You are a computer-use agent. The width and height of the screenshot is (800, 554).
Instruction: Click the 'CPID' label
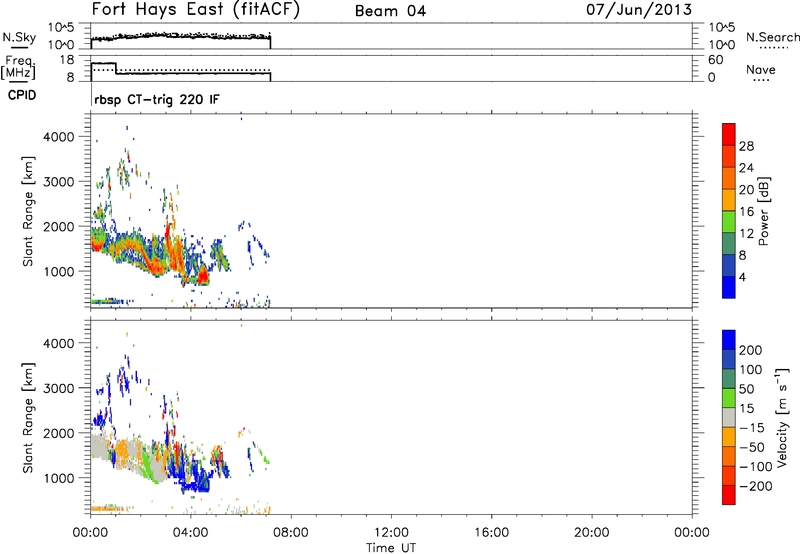point(22,95)
